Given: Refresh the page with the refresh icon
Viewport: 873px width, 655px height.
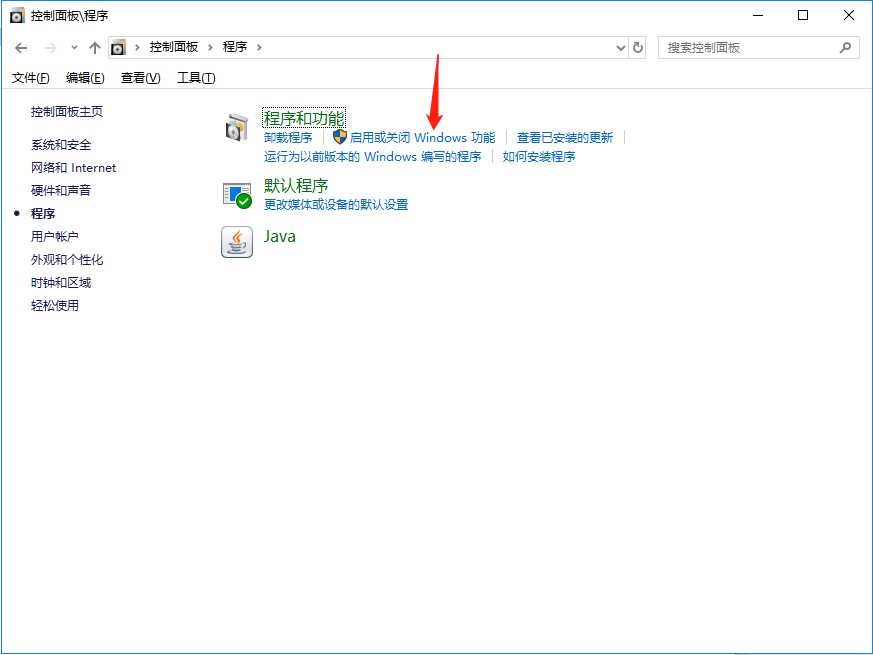Looking at the screenshot, I should pyautogui.click(x=639, y=46).
